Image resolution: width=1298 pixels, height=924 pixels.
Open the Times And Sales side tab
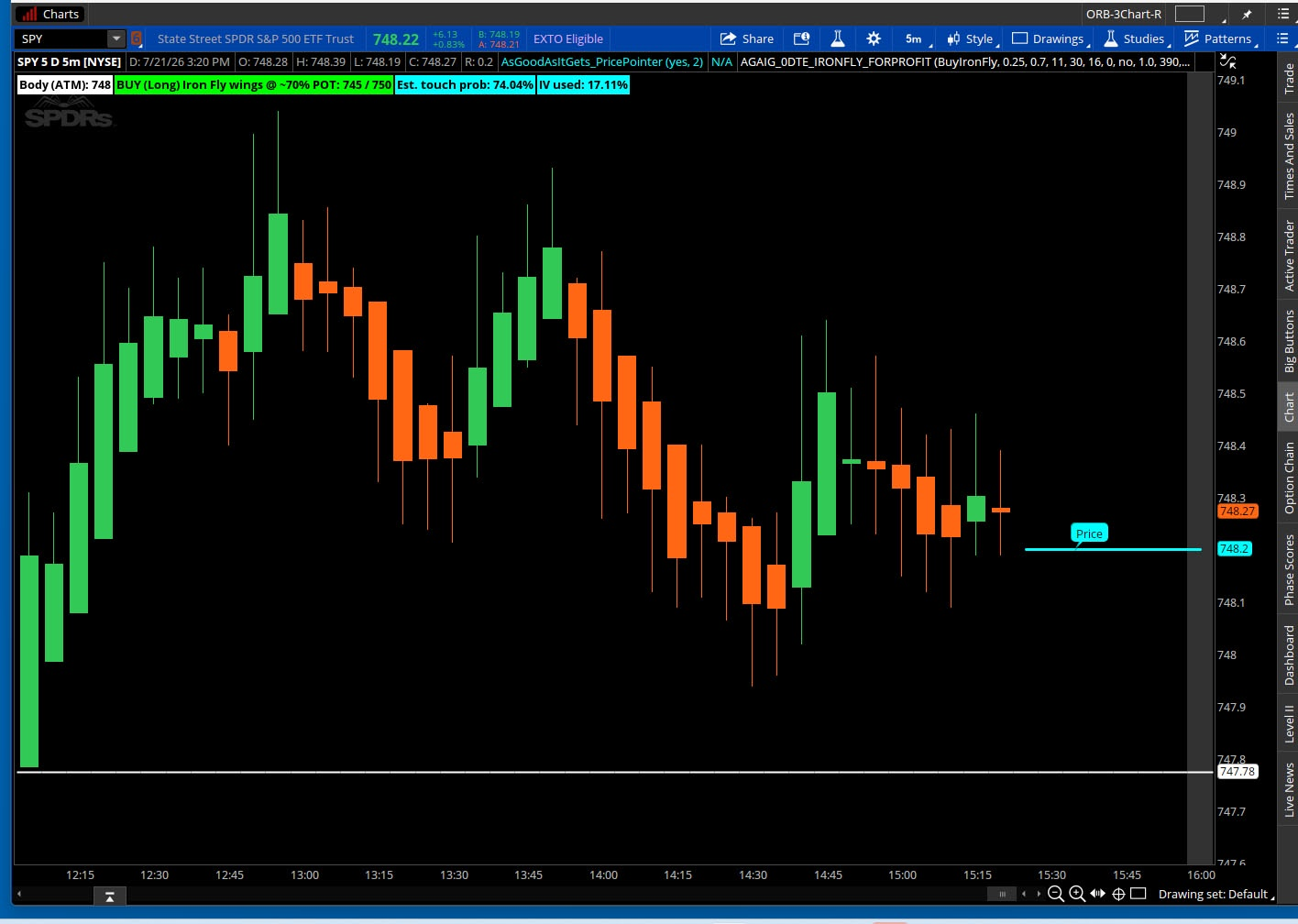tap(1289, 156)
